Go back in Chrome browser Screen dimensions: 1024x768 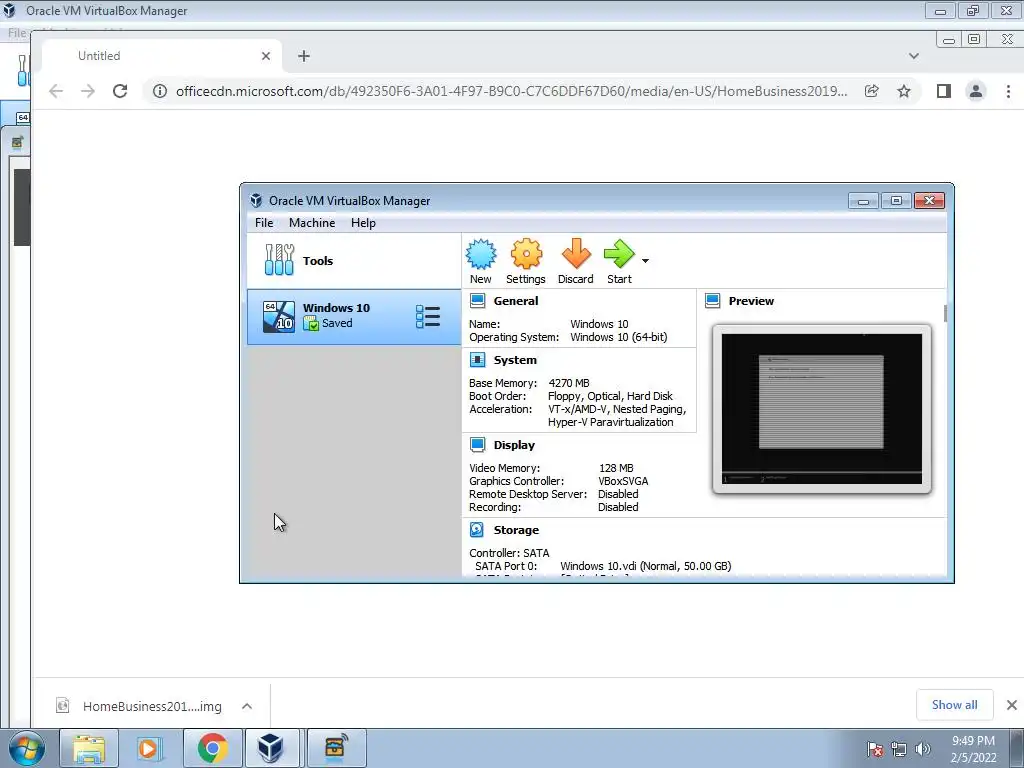click(56, 91)
